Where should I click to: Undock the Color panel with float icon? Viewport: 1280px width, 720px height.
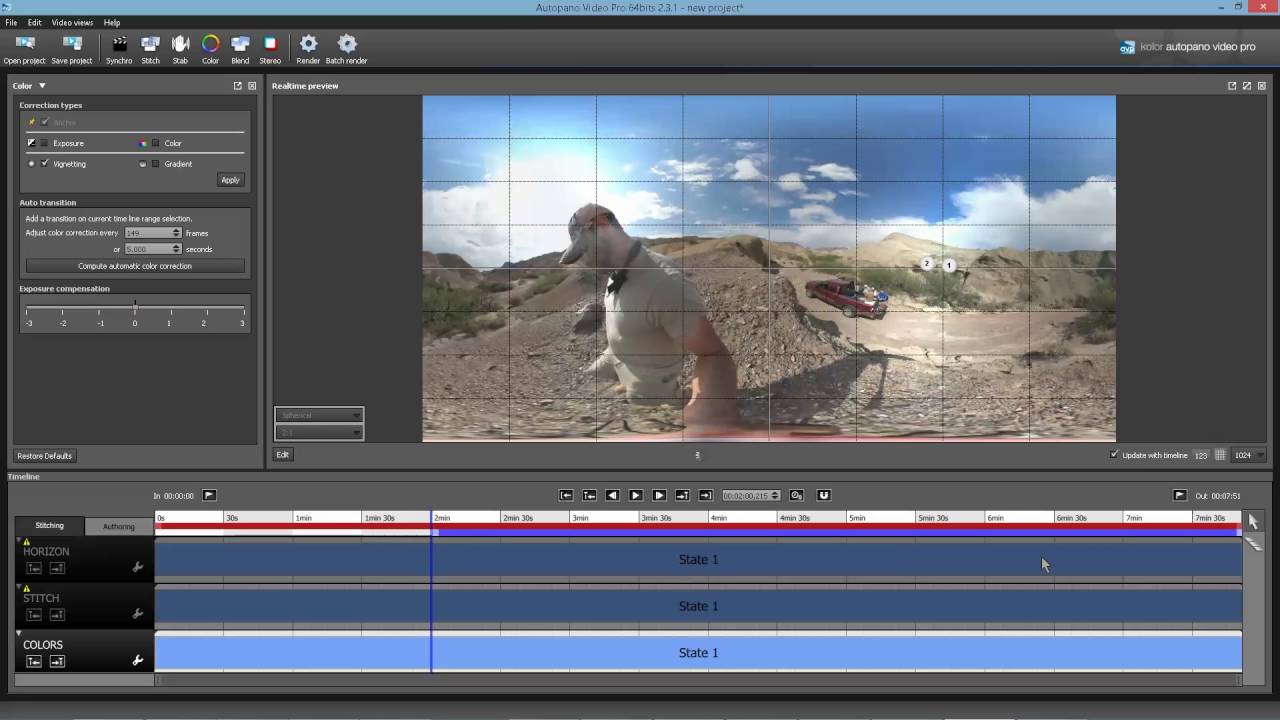(238, 86)
